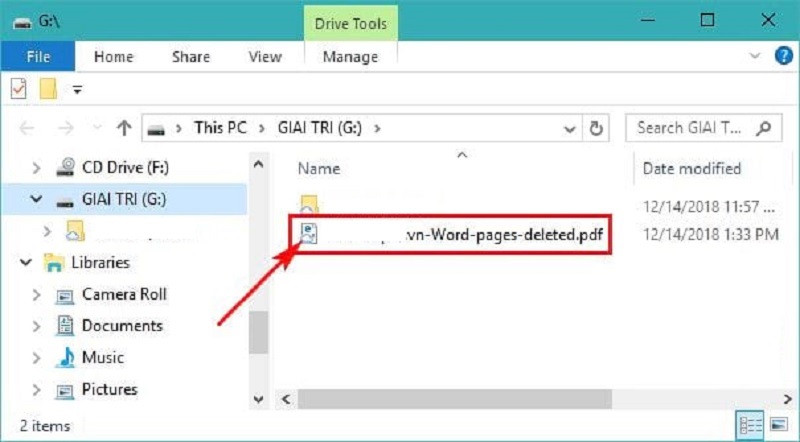Switch to Large icons view layout
This screenshot has width=800, height=442.
777,425
